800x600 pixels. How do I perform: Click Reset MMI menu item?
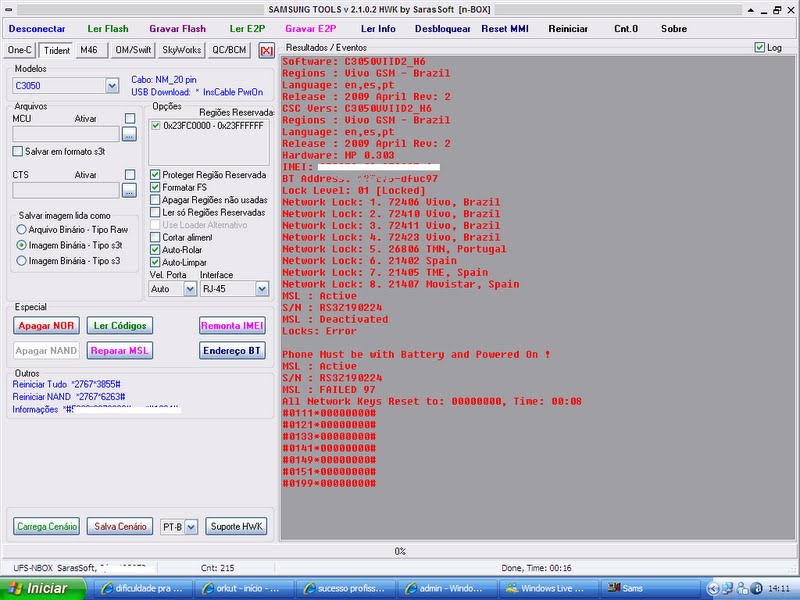click(x=505, y=29)
